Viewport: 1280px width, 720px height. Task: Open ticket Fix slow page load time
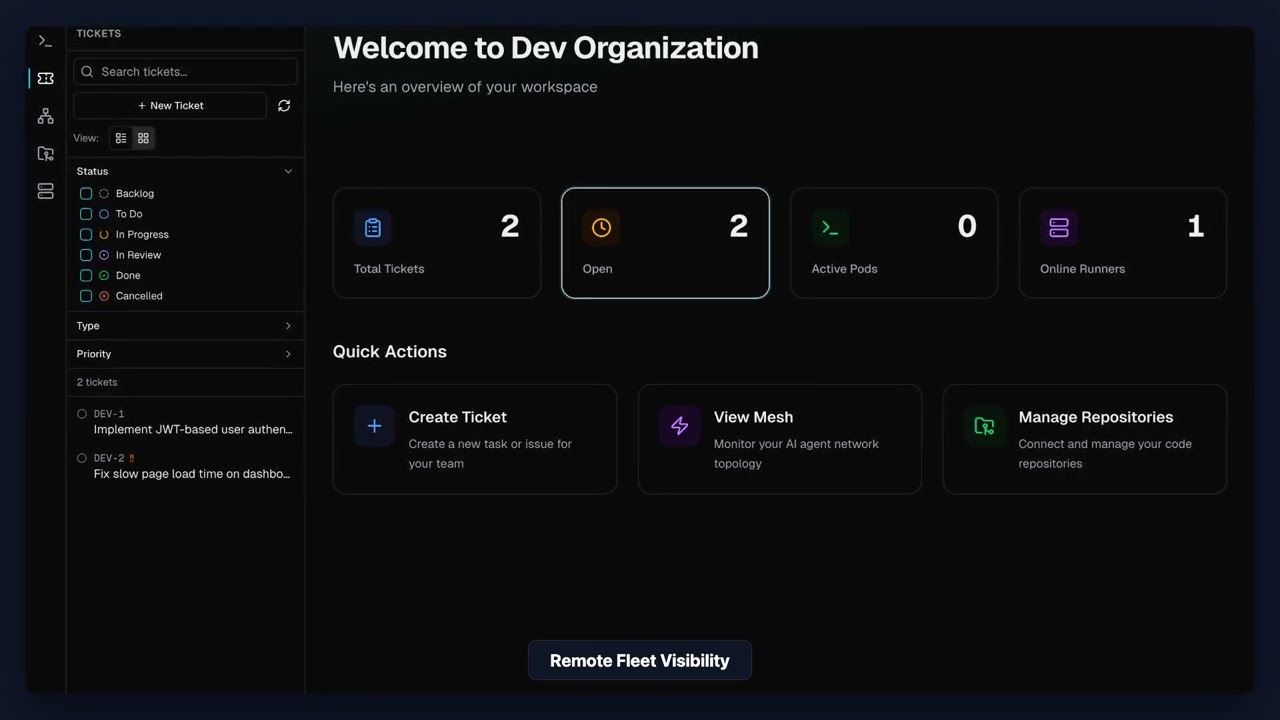tap(185, 466)
